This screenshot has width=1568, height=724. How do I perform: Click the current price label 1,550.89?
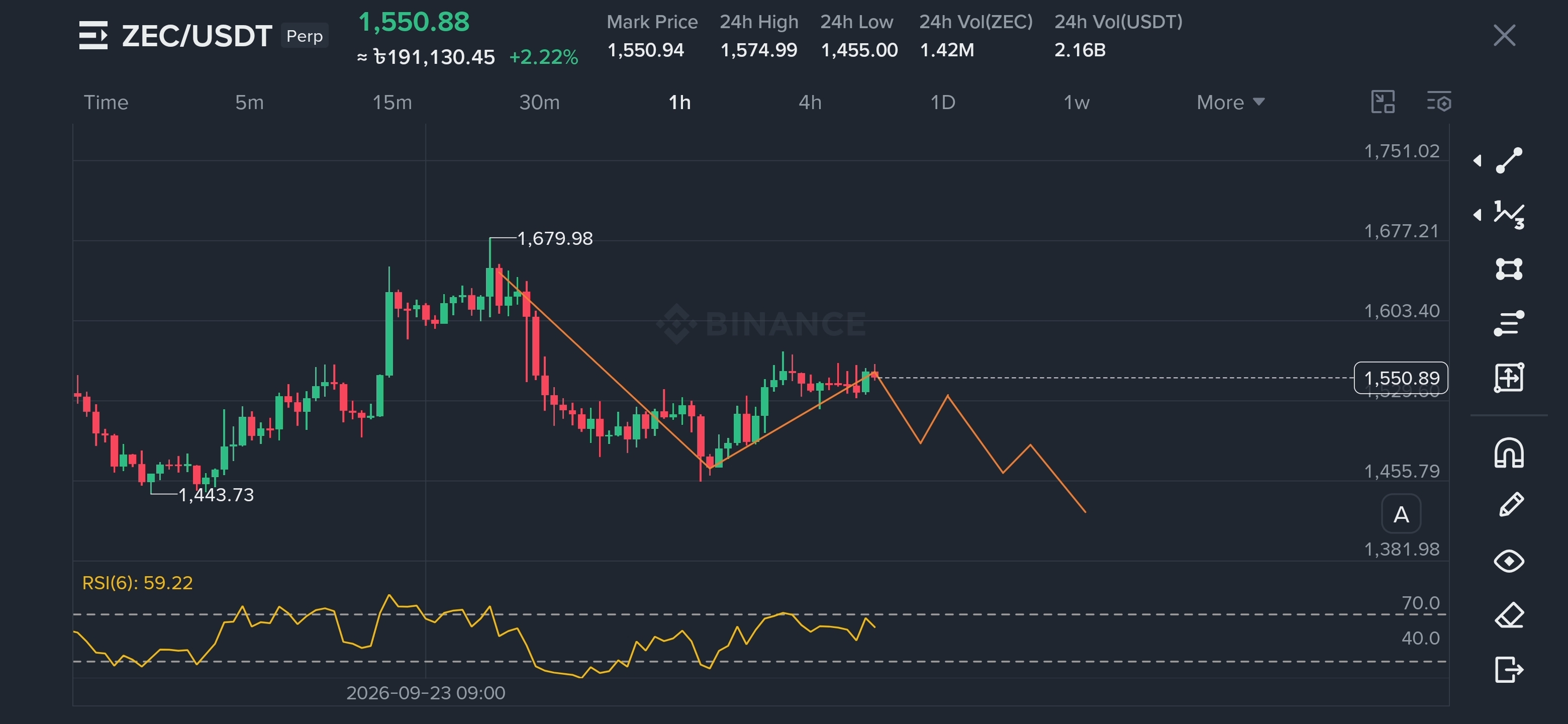[1401, 378]
